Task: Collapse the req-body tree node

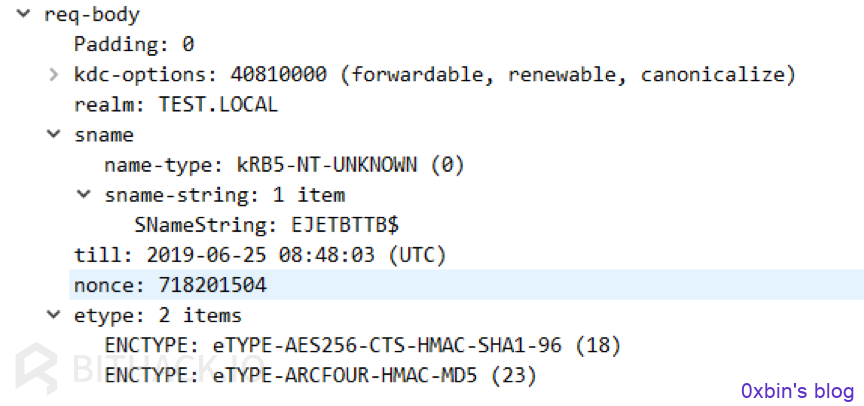Action: click(x=23, y=14)
